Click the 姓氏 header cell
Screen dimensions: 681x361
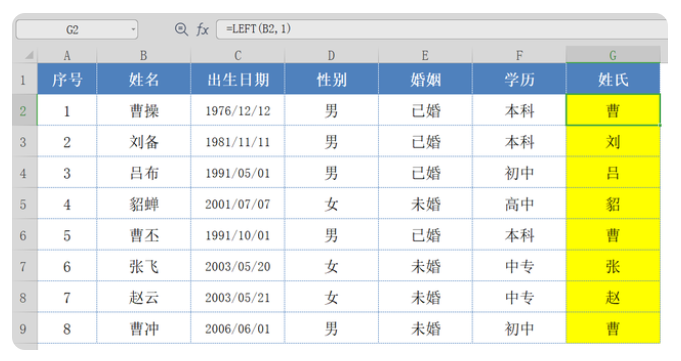[x=613, y=79]
